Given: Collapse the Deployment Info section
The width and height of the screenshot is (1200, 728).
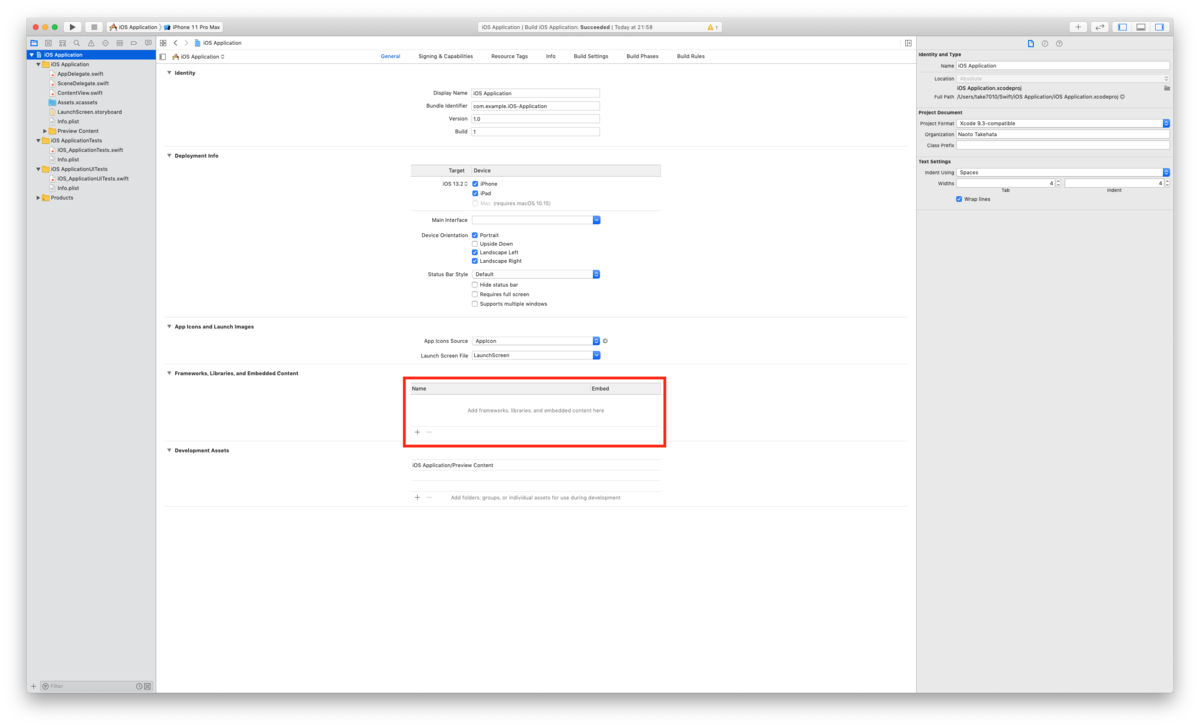Looking at the screenshot, I should [x=169, y=156].
